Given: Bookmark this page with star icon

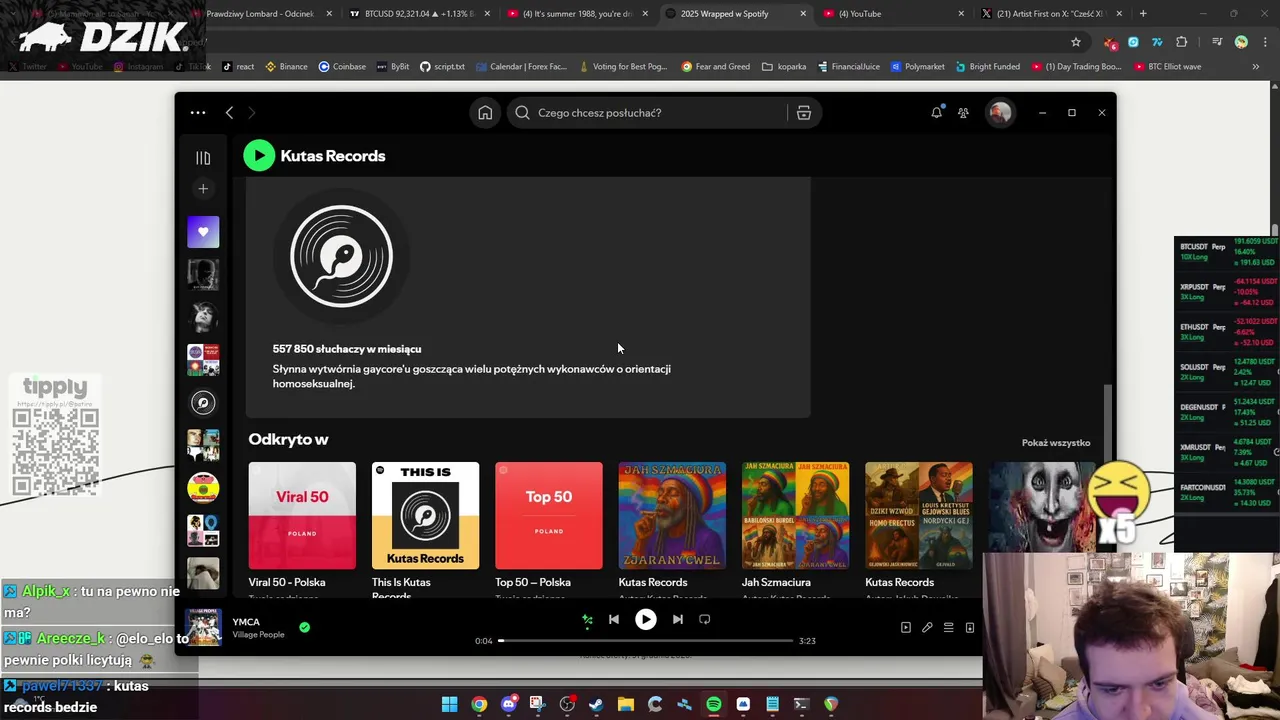Looking at the screenshot, I should point(1076,42).
